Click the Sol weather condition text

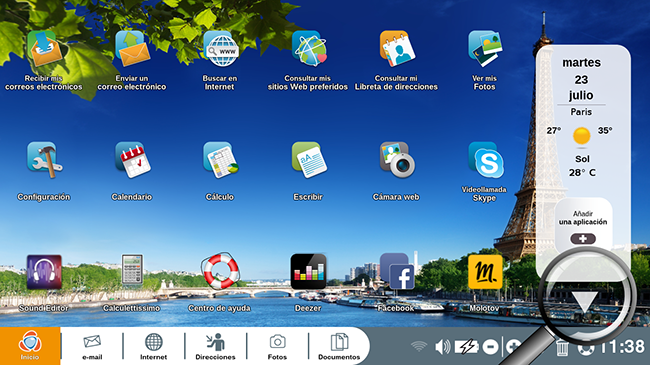582,159
